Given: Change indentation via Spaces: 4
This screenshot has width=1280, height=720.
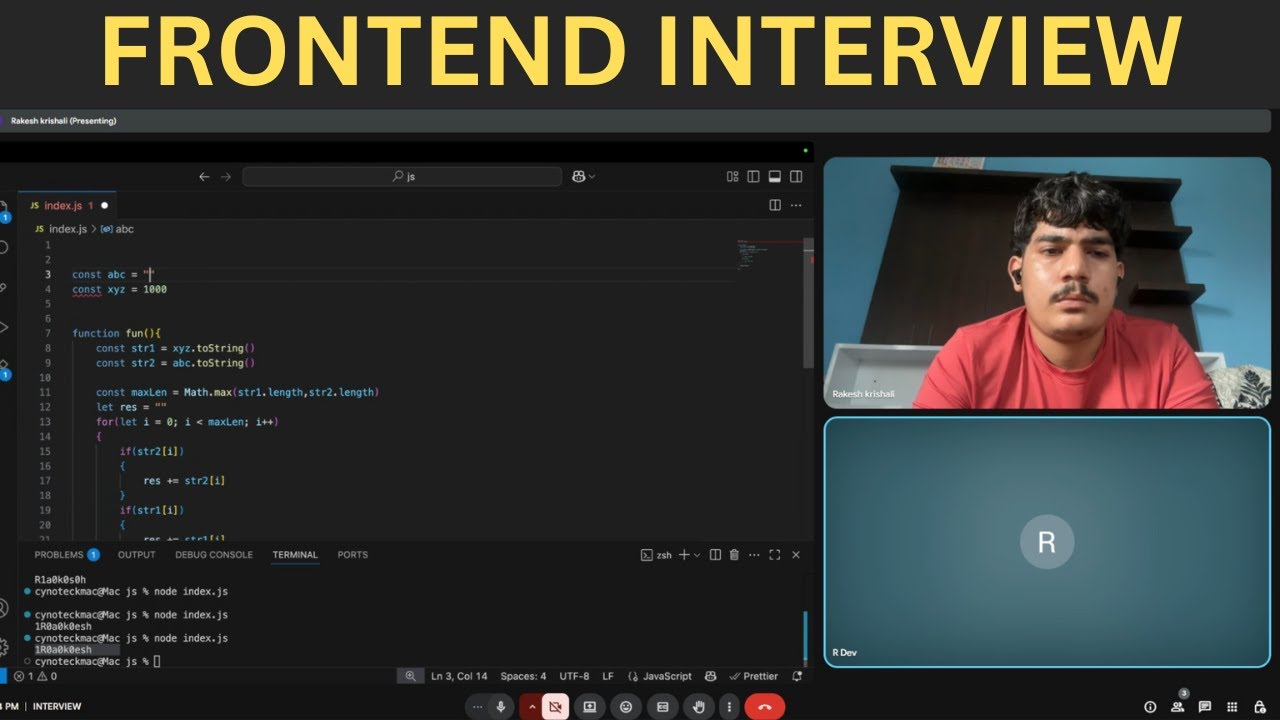Looking at the screenshot, I should pyautogui.click(x=523, y=676).
